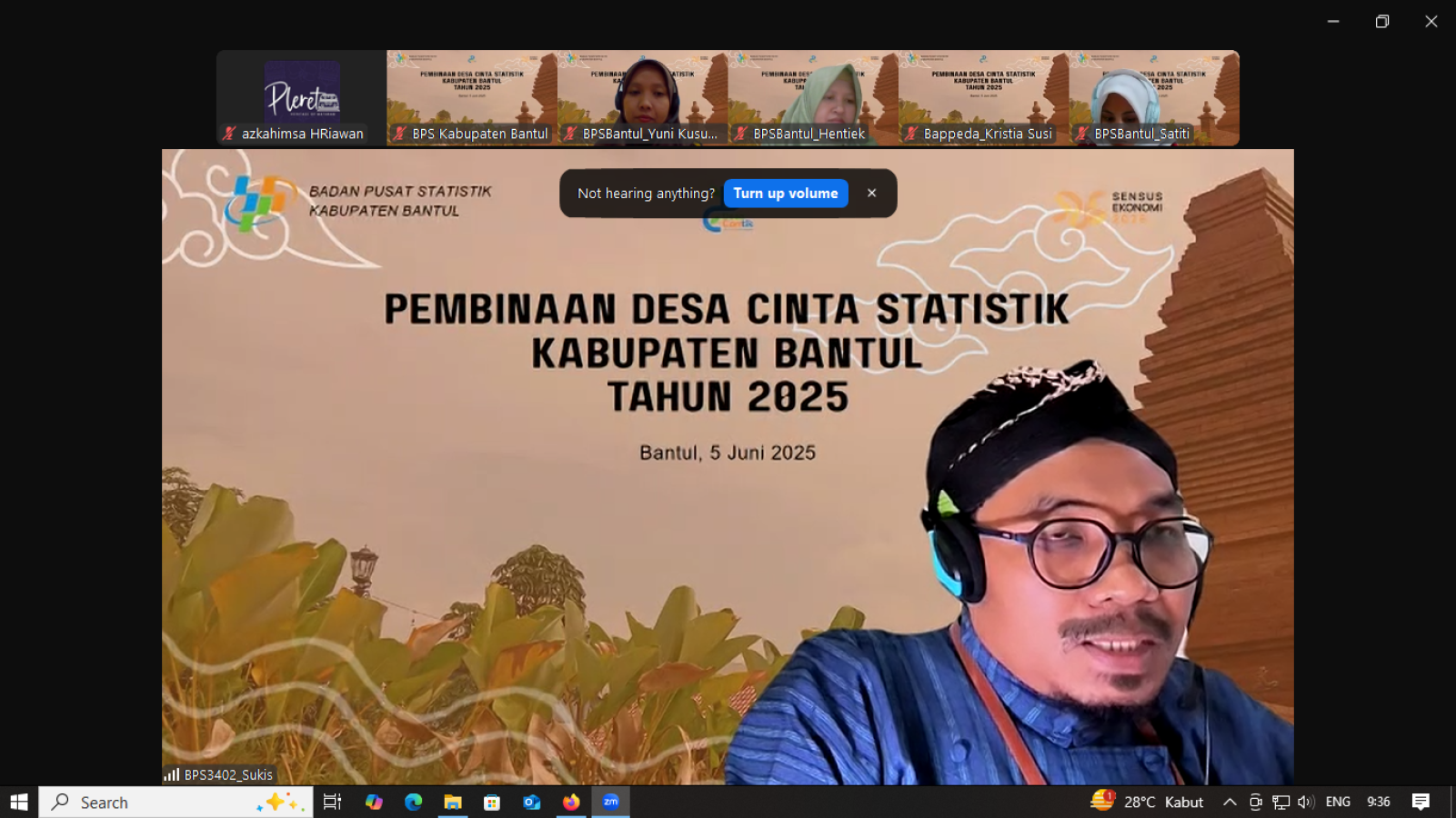This screenshot has width=1456, height=818.
Task: Open File Explorer from taskbar
Action: (453, 802)
